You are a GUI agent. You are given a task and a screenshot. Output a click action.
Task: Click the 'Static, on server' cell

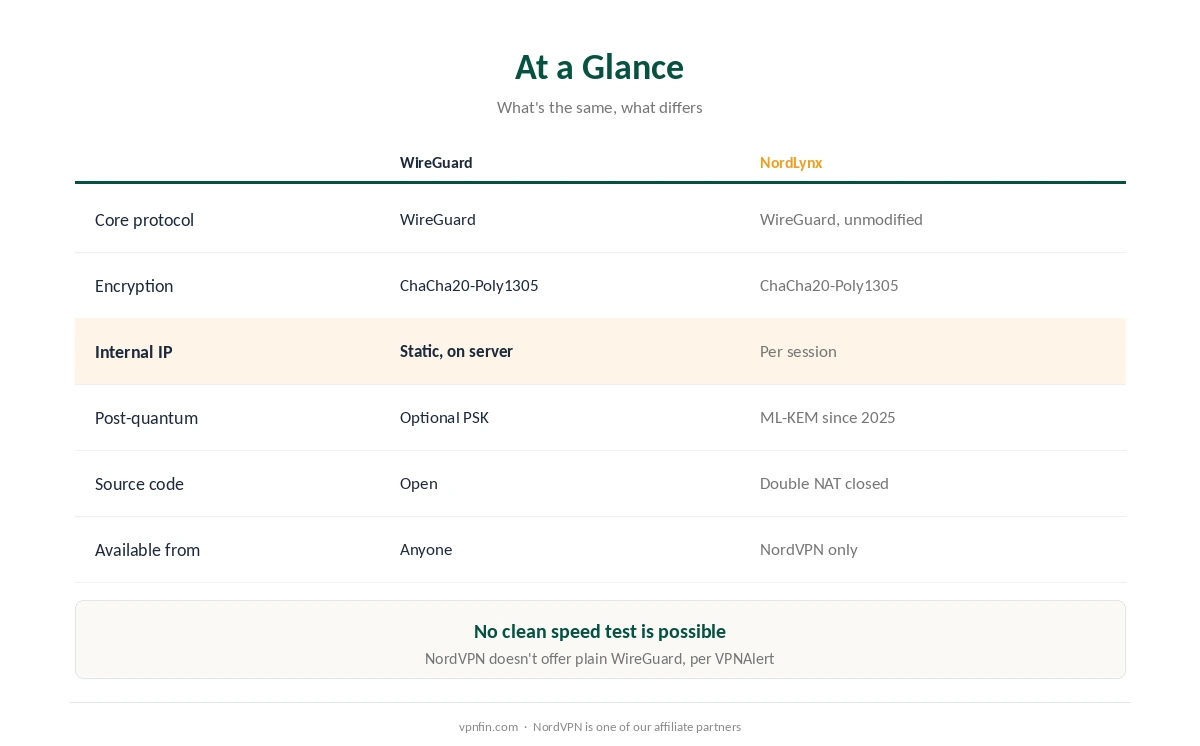click(456, 351)
